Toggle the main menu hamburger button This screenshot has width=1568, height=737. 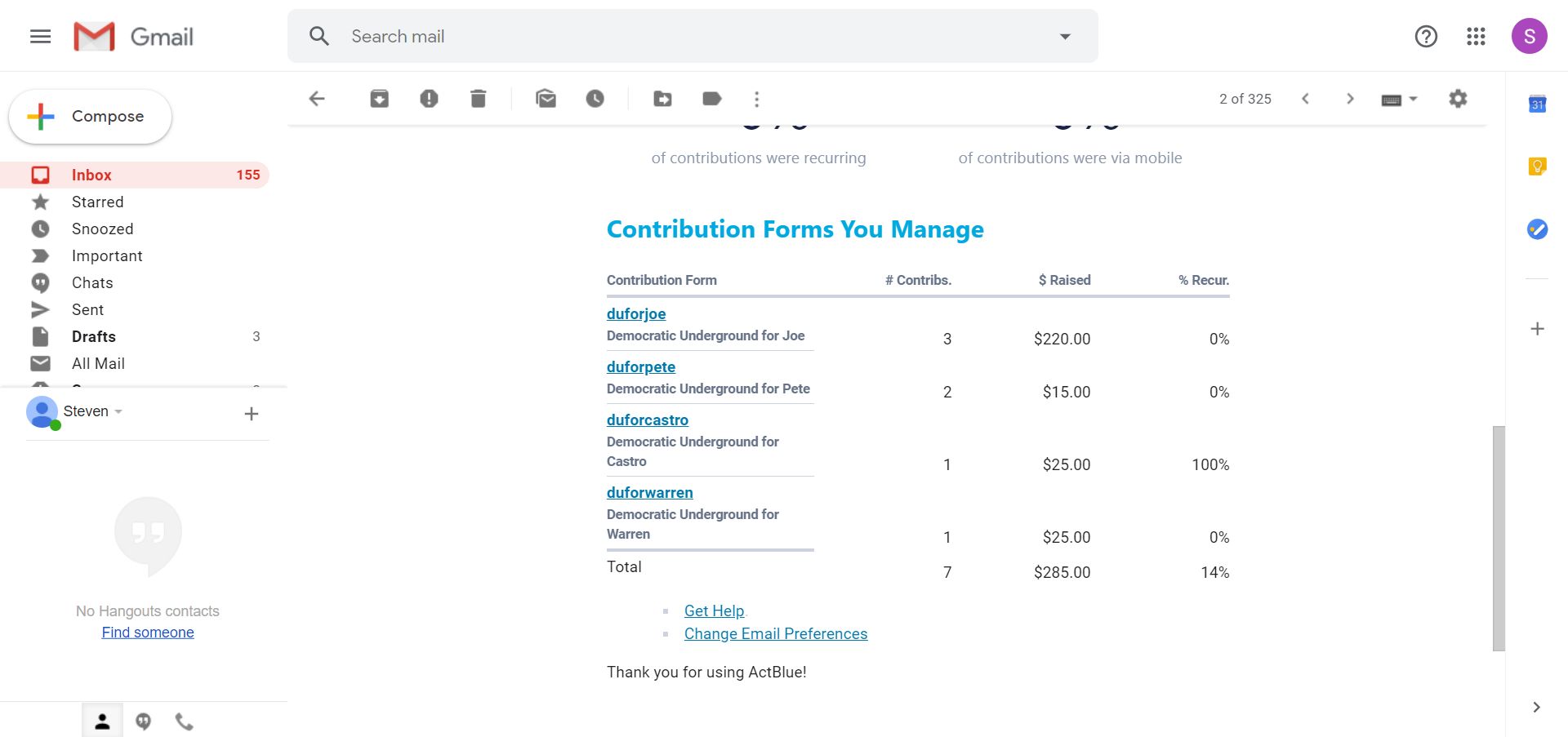pyautogui.click(x=40, y=36)
